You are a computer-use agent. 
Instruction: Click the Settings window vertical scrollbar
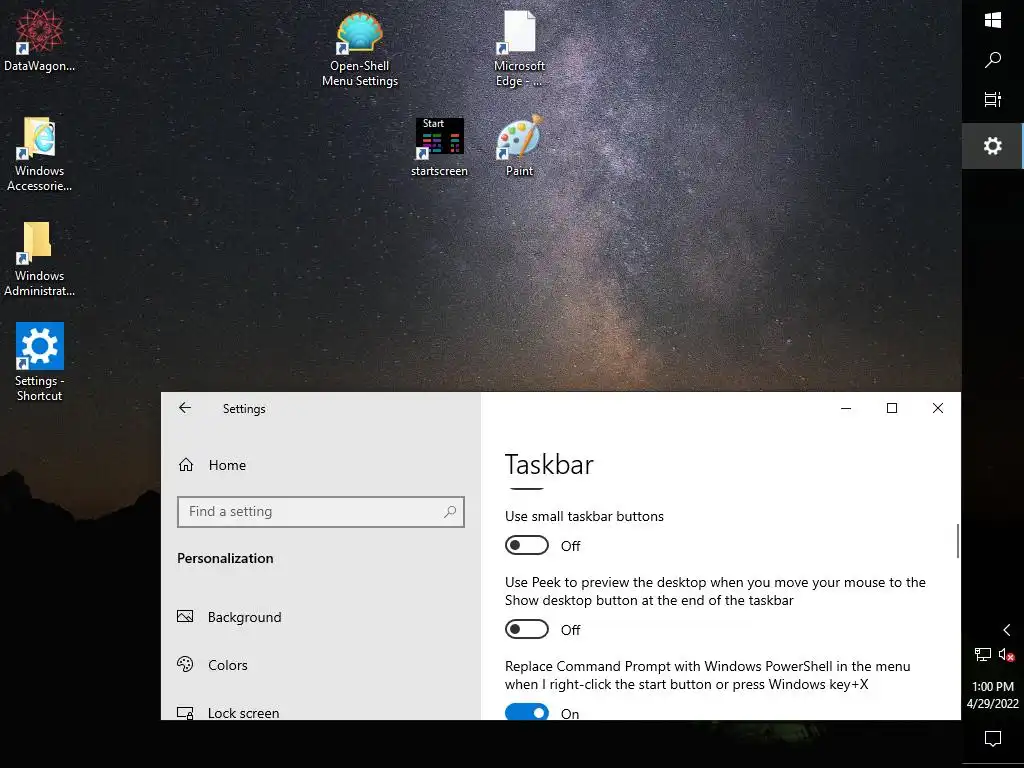click(957, 541)
